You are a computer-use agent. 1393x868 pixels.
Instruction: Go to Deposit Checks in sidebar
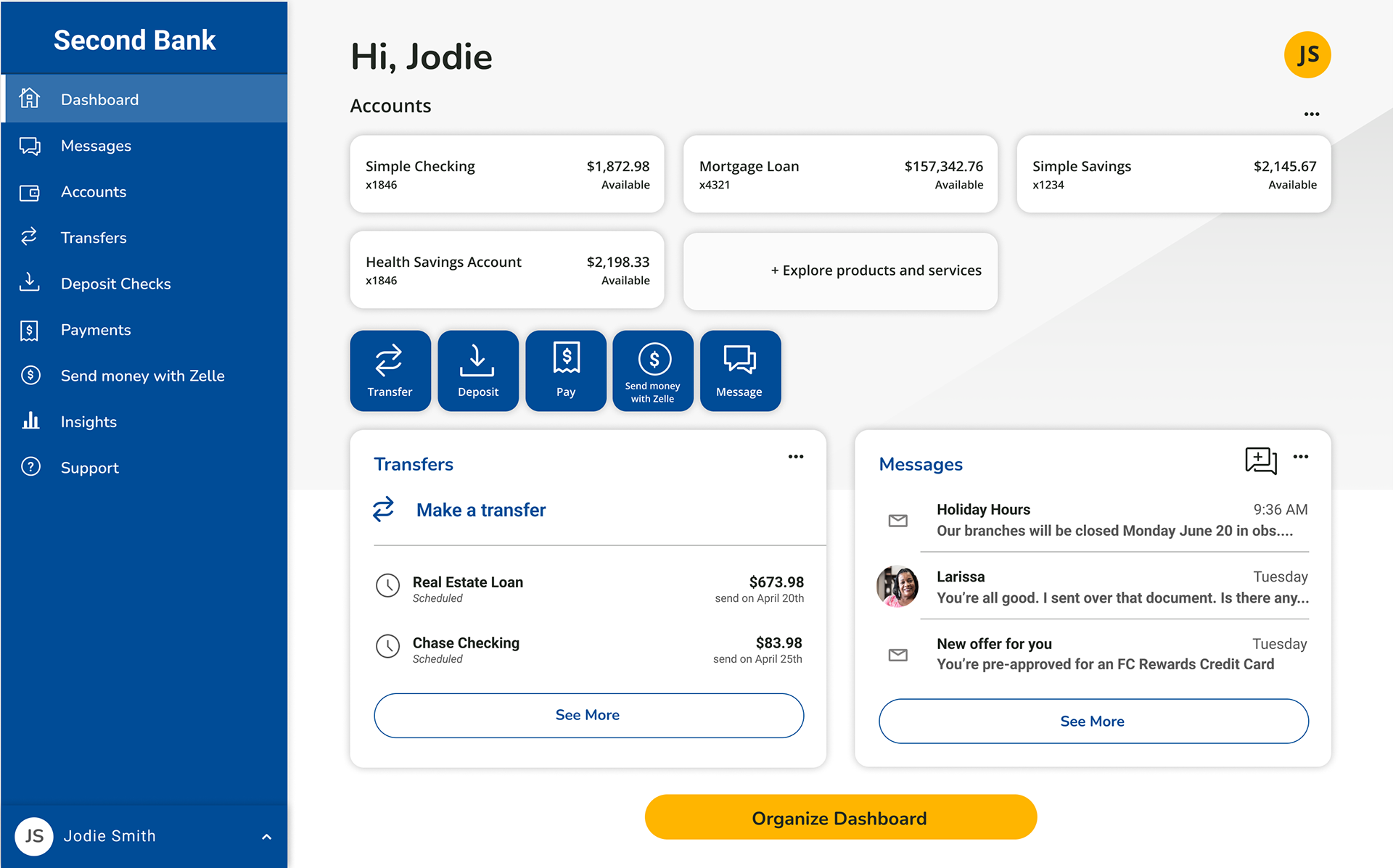[115, 284]
